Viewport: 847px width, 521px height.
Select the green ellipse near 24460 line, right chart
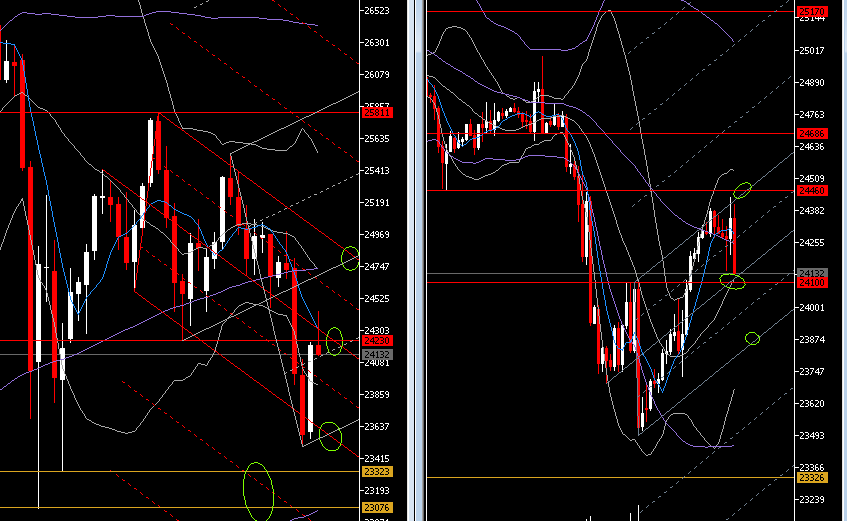(742, 190)
